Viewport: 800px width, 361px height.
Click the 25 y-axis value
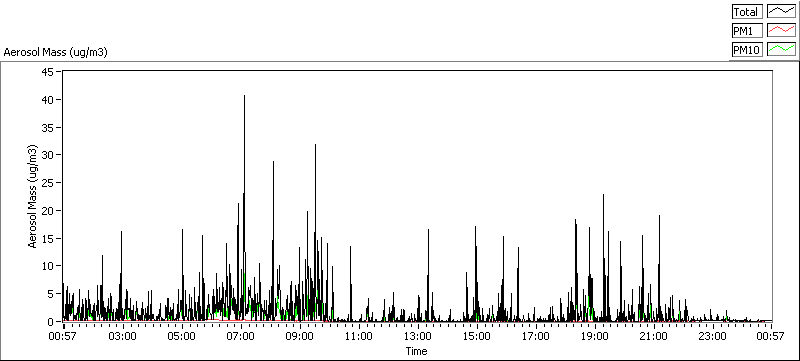(x=48, y=183)
